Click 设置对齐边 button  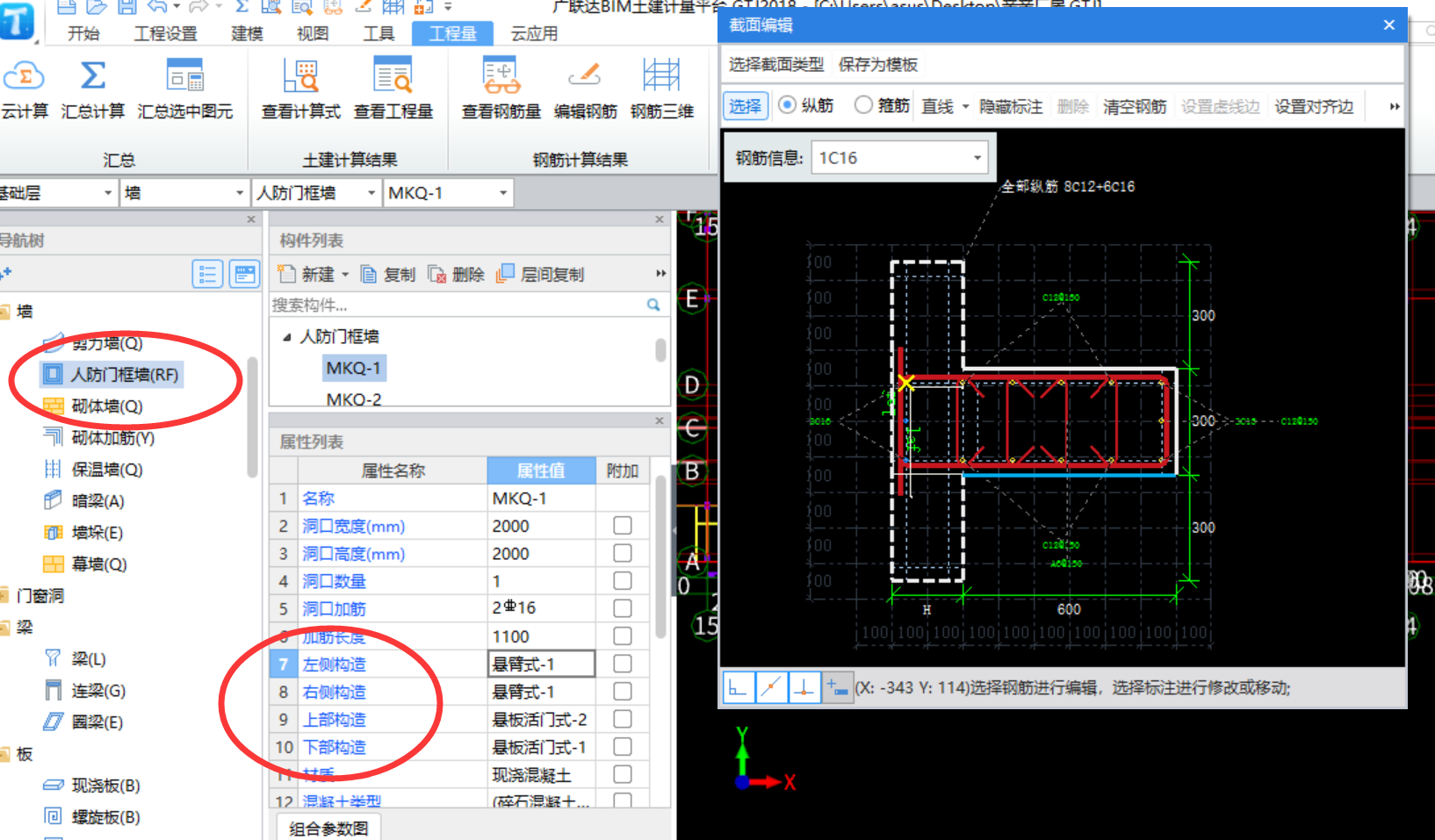tap(1314, 106)
